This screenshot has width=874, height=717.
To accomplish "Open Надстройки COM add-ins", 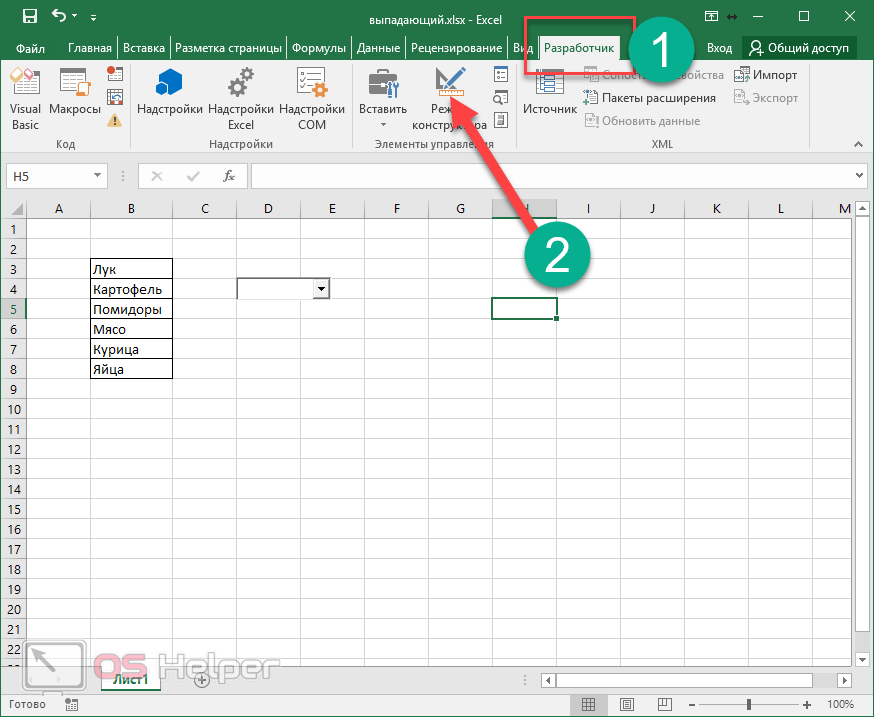I will pyautogui.click(x=311, y=98).
